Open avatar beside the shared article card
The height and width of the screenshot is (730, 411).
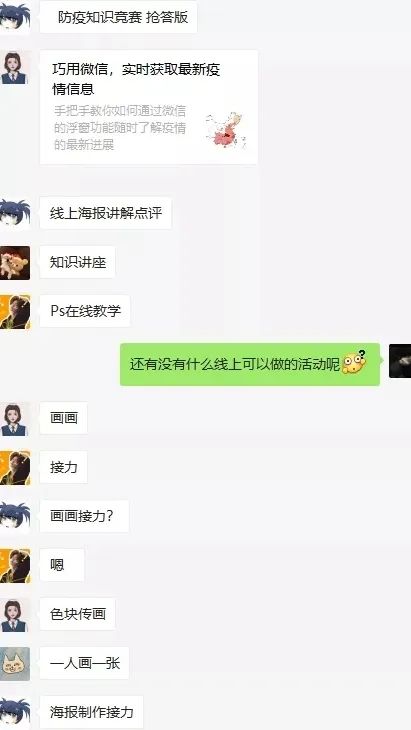point(15,68)
